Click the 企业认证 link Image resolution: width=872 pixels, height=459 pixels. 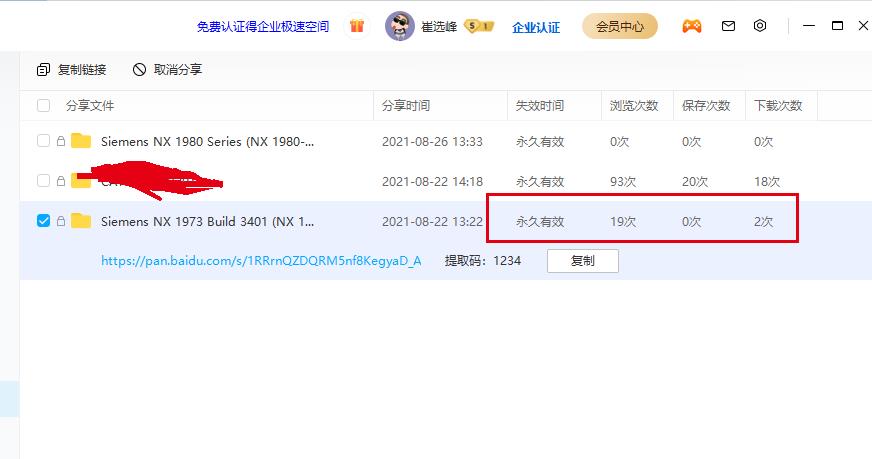click(x=536, y=27)
